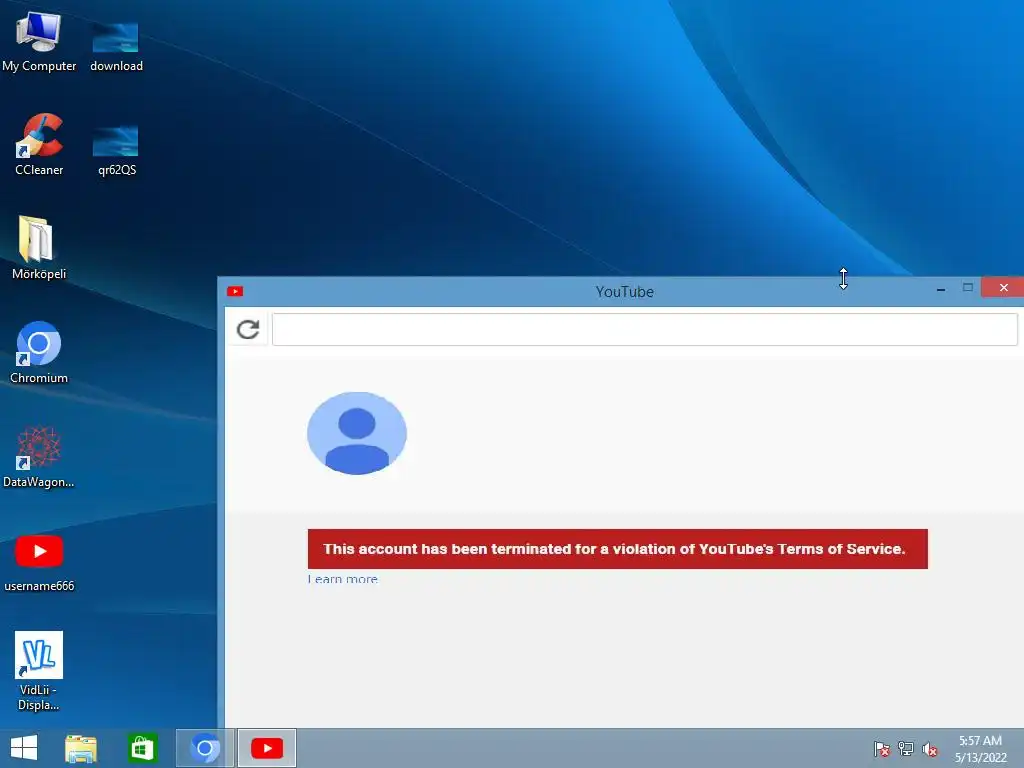Image resolution: width=1024 pixels, height=768 pixels.
Task: Open network status tray icon
Action: coord(906,749)
